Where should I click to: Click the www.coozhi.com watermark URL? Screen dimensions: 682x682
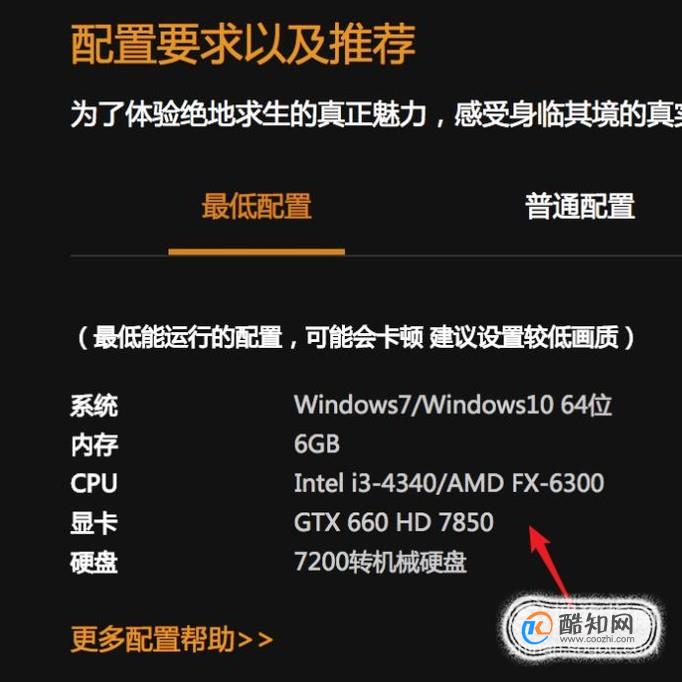pos(597,639)
